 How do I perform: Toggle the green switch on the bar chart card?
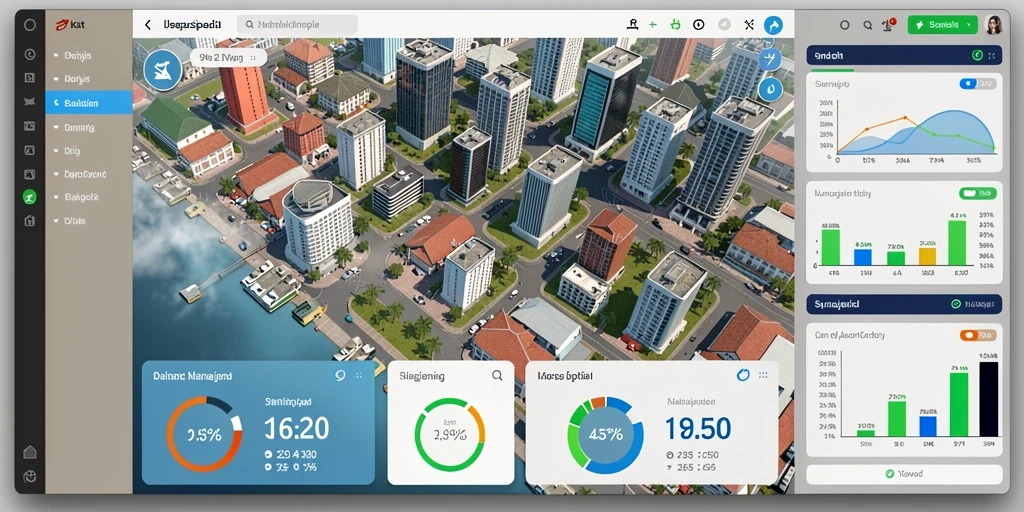pos(978,193)
